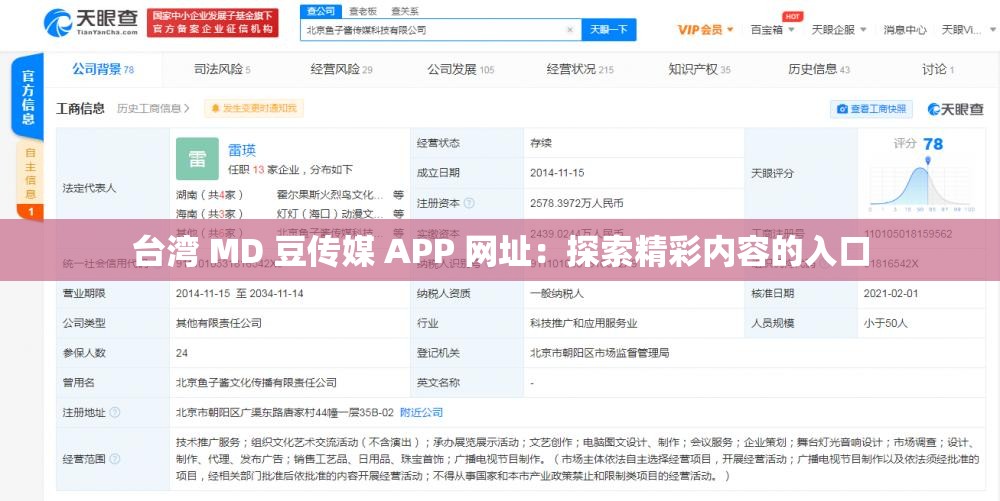Open the 知识产权 tab

coord(699,69)
